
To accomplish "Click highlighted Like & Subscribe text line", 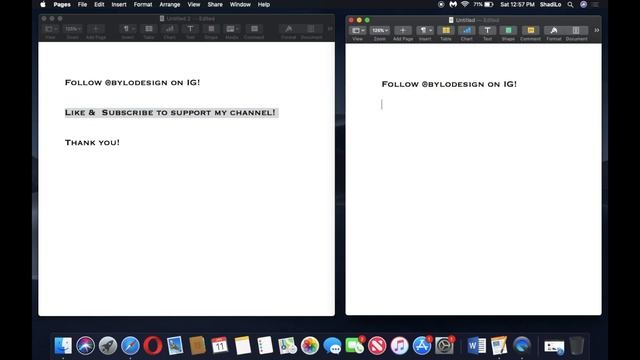I will [171, 113].
